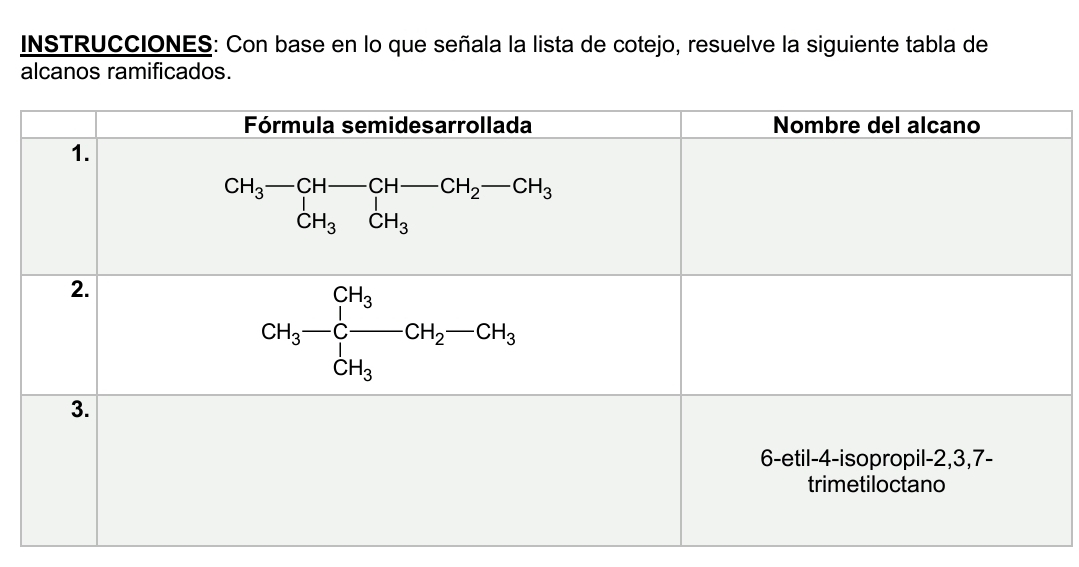
Task: Click the empty name cell for row 2
Action: pos(876,334)
